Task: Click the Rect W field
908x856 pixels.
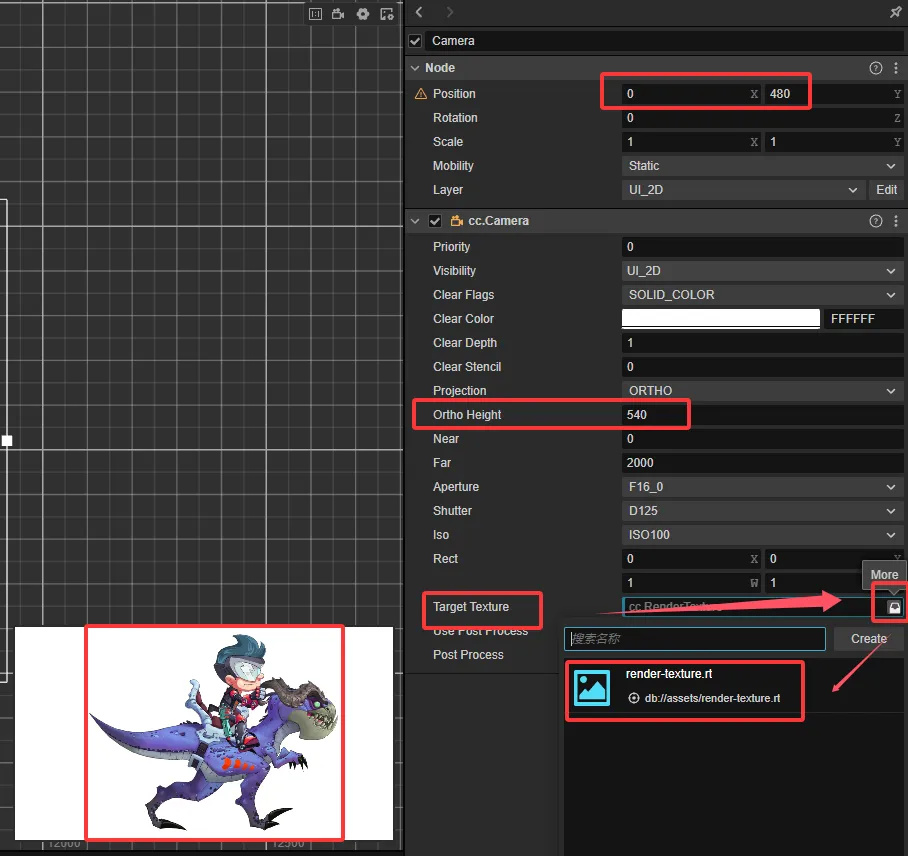Action: pos(690,583)
